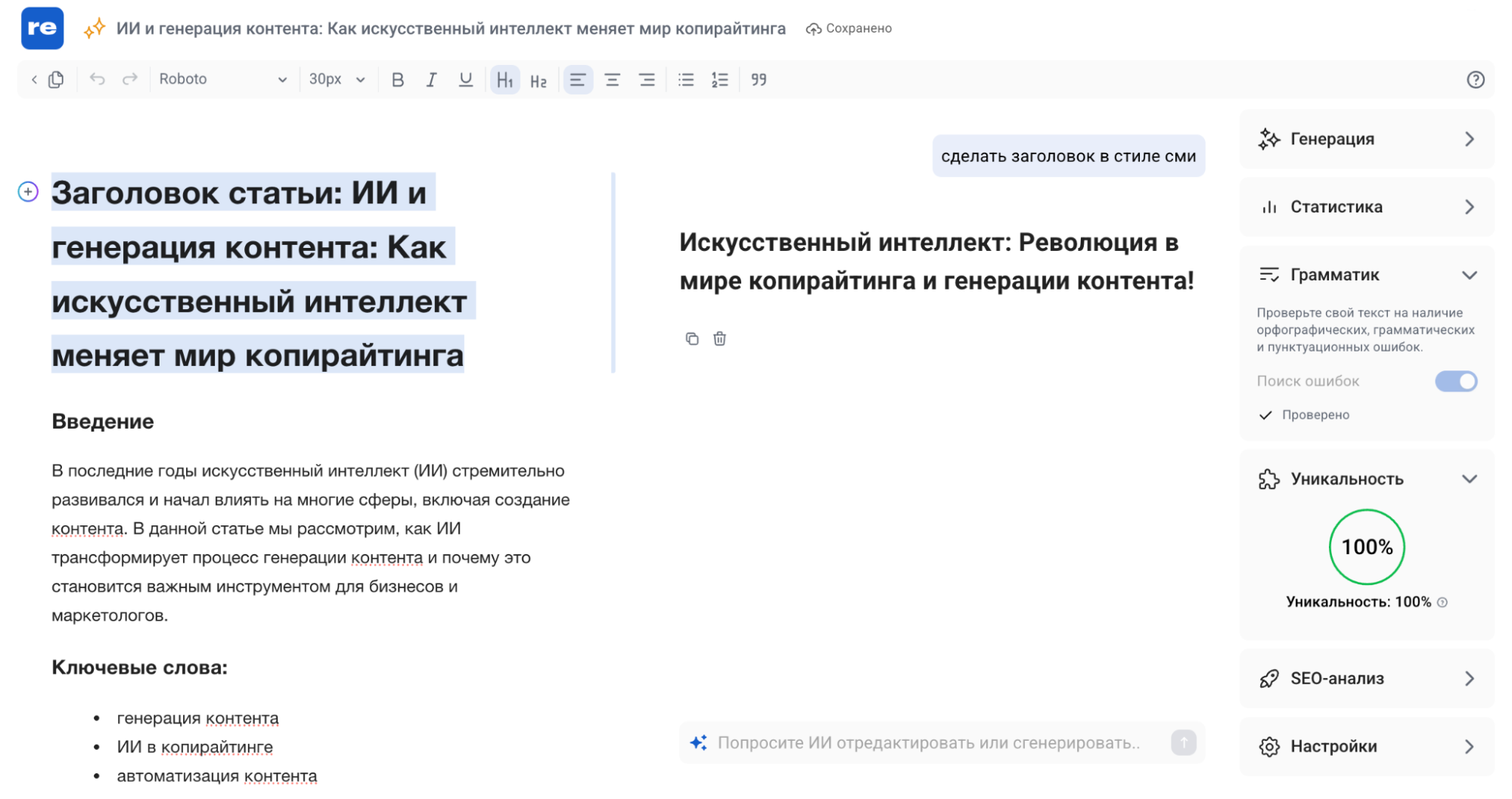Apply italic formatting

tap(431, 80)
